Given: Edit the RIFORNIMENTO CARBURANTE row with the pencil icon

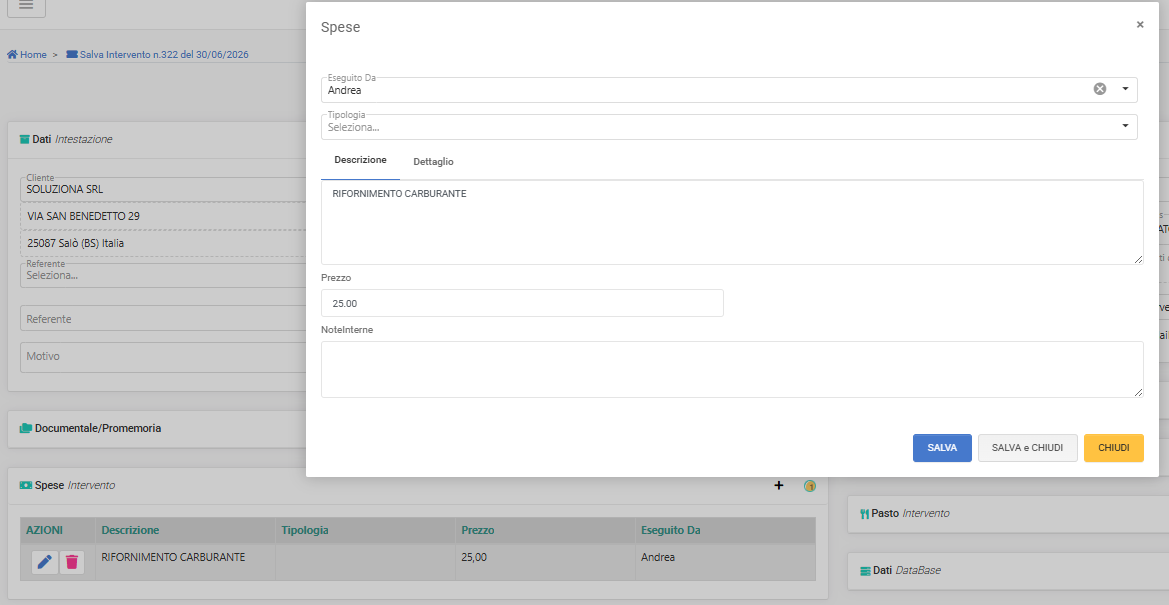Looking at the screenshot, I should tap(45, 562).
